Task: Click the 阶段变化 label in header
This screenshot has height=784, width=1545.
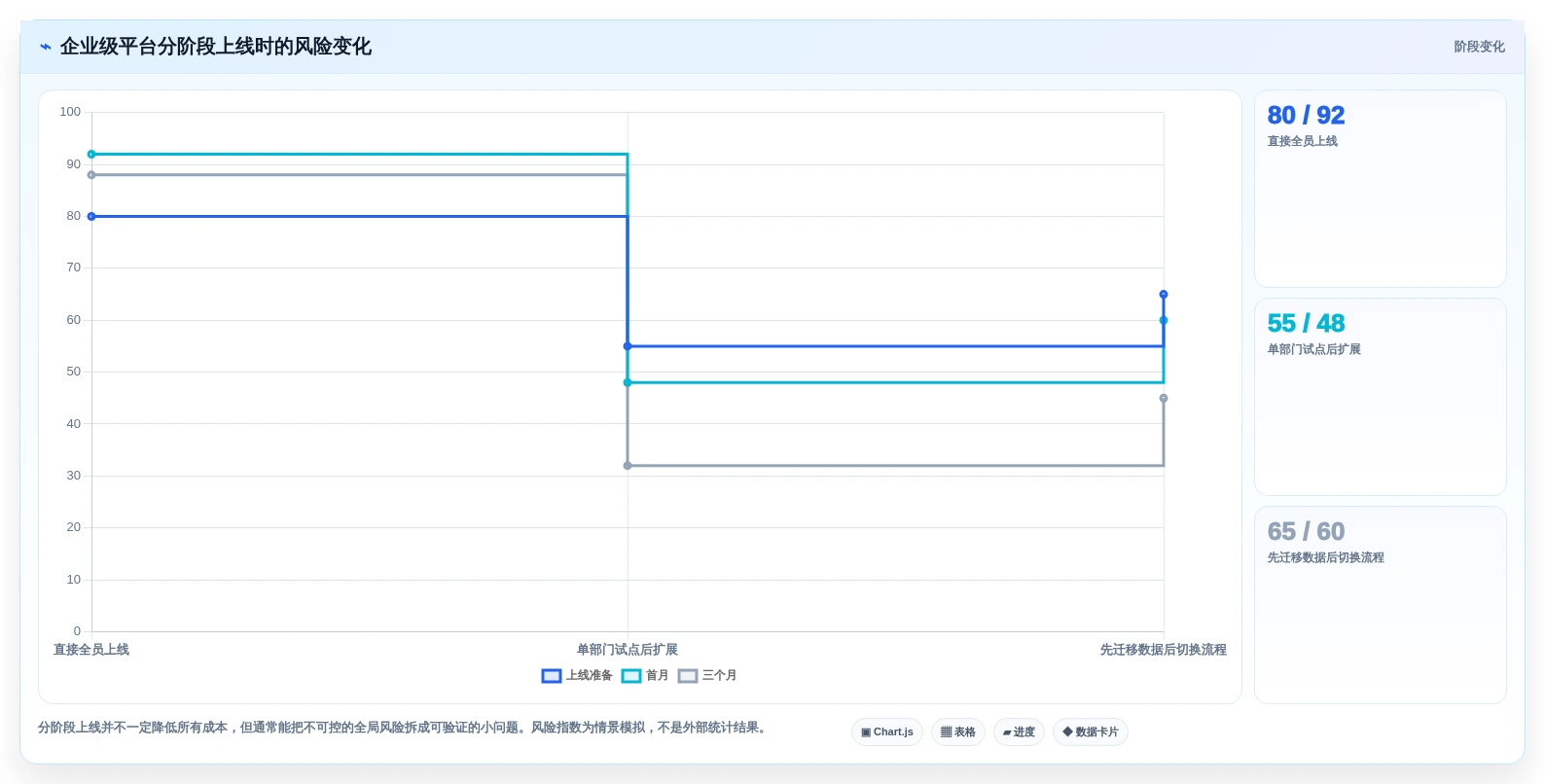Action: point(1479,47)
